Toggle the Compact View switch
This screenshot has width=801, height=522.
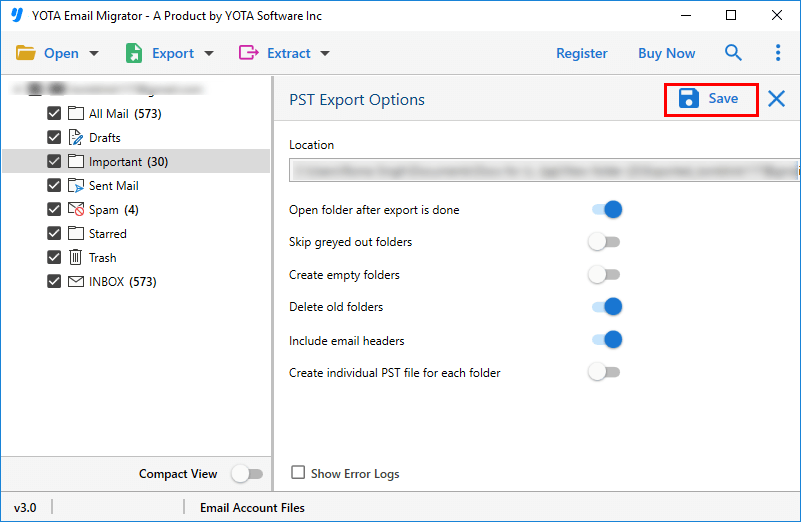pyautogui.click(x=246, y=474)
